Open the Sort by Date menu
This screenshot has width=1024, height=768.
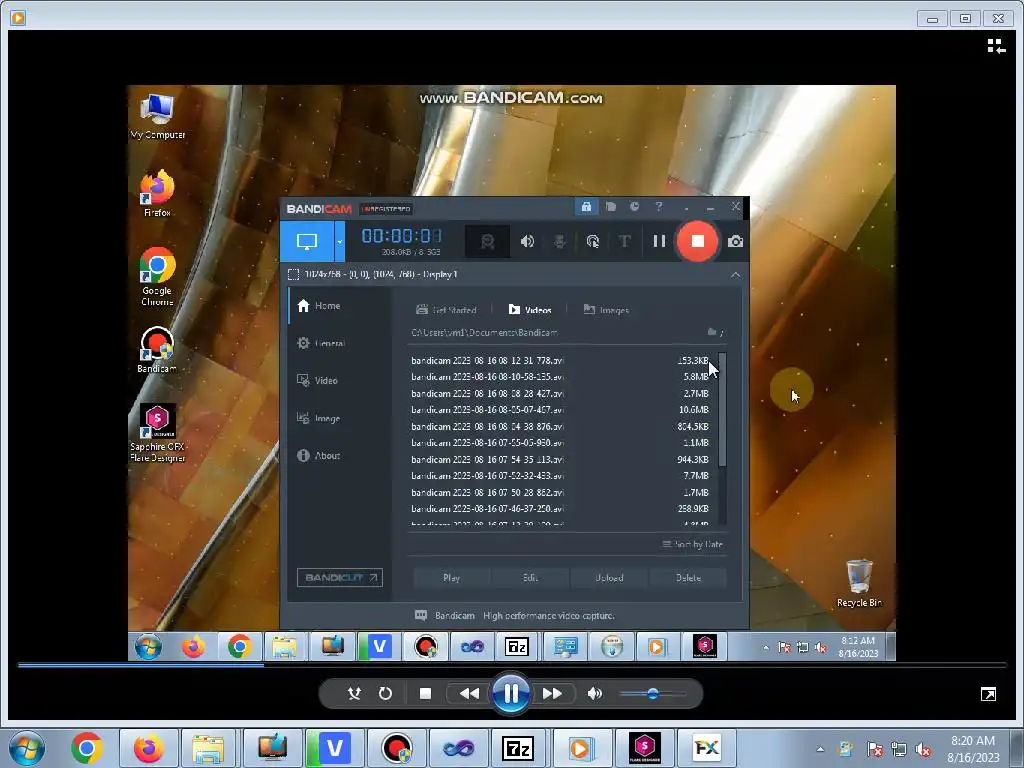(693, 544)
